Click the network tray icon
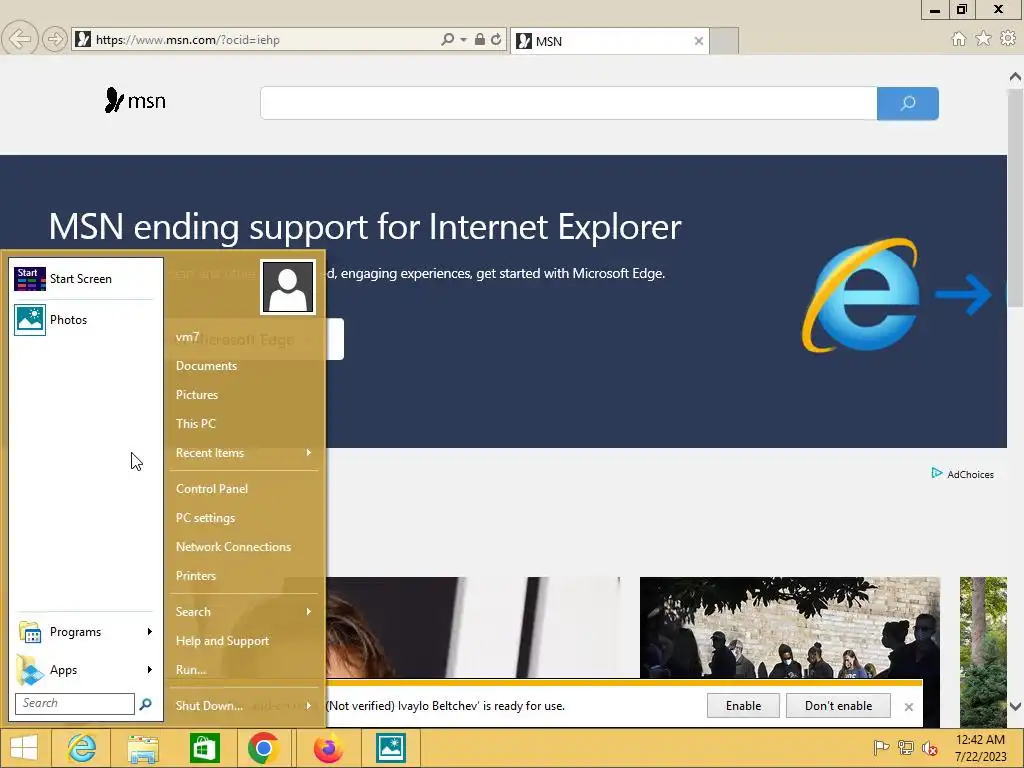The width and height of the screenshot is (1024, 768). coord(906,748)
